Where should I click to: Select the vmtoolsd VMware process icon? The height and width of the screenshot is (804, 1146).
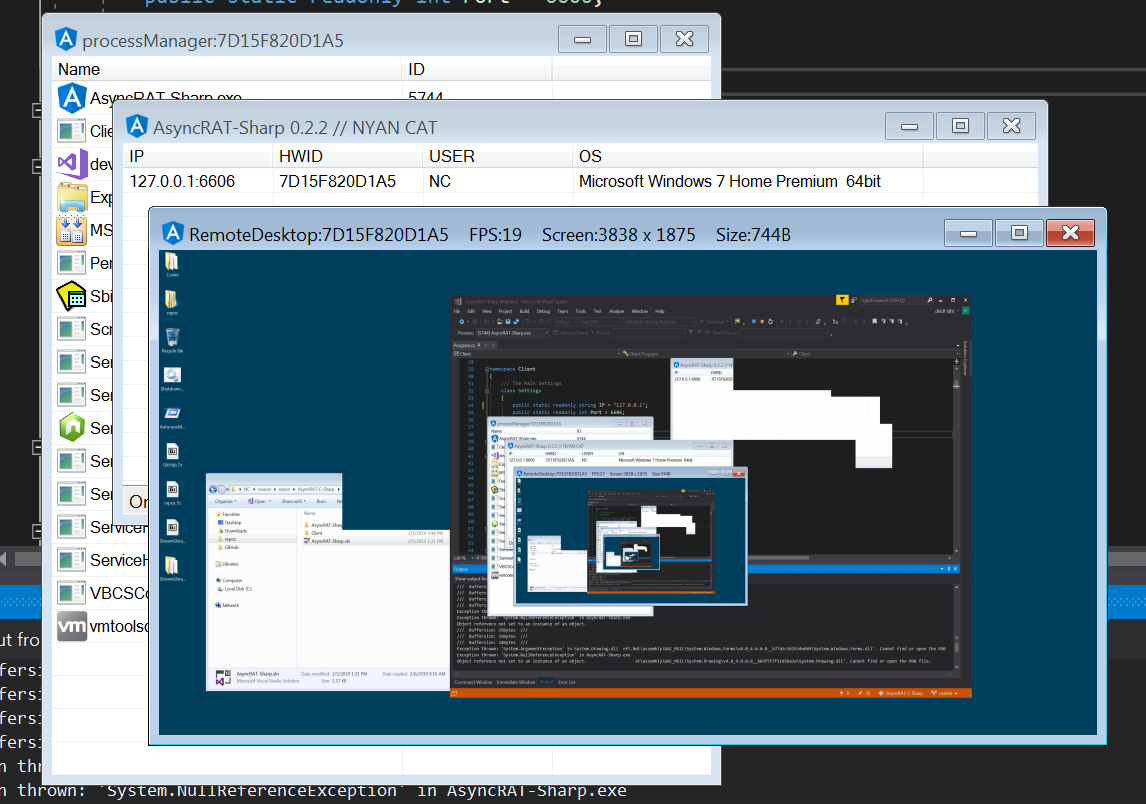[72, 626]
